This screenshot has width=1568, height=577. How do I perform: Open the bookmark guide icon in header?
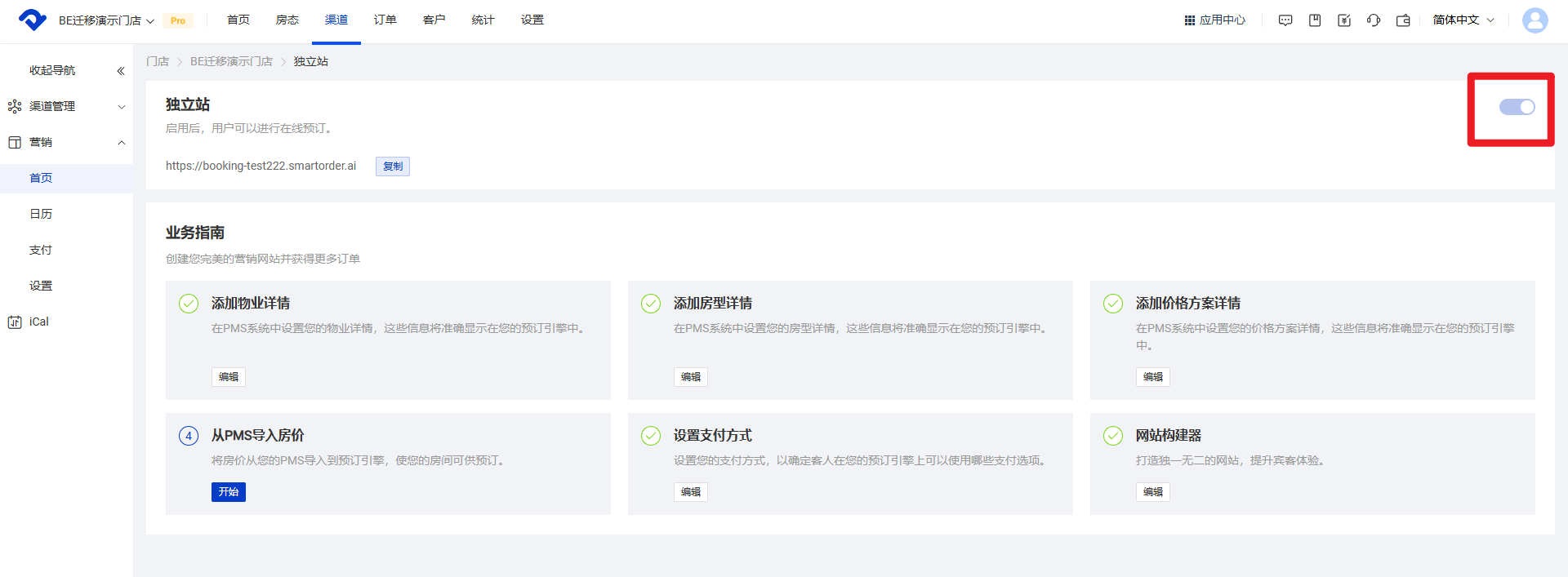[x=1315, y=20]
